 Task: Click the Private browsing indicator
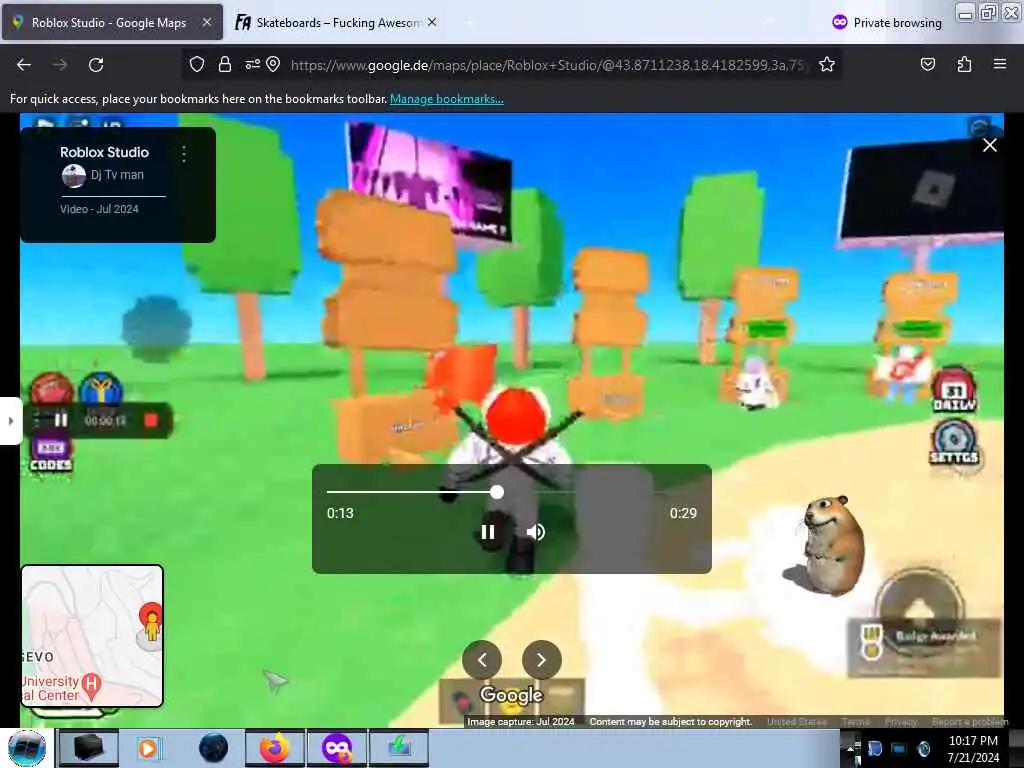pos(888,22)
